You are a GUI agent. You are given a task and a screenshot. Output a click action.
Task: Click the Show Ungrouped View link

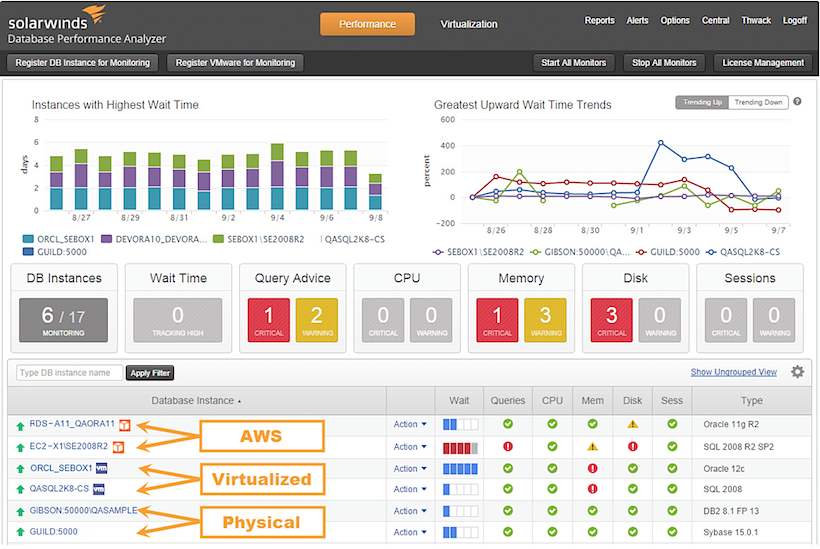pos(733,372)
